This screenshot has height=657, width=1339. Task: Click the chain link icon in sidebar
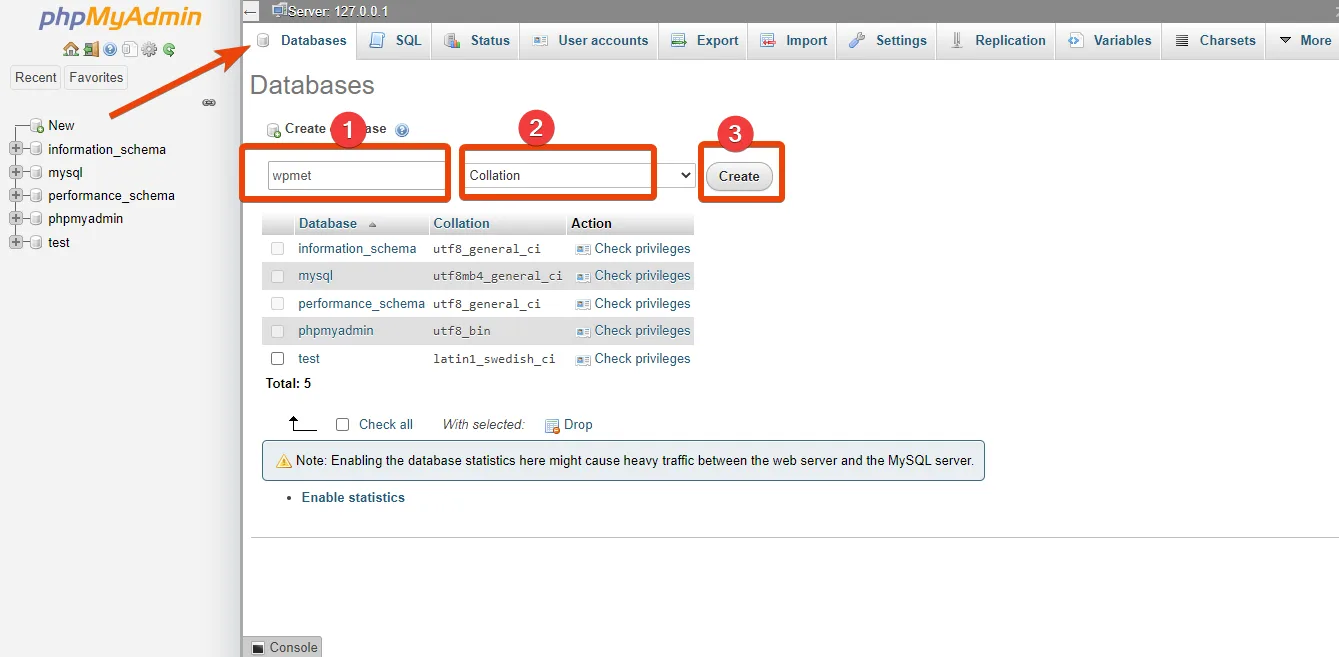[209, 102]
